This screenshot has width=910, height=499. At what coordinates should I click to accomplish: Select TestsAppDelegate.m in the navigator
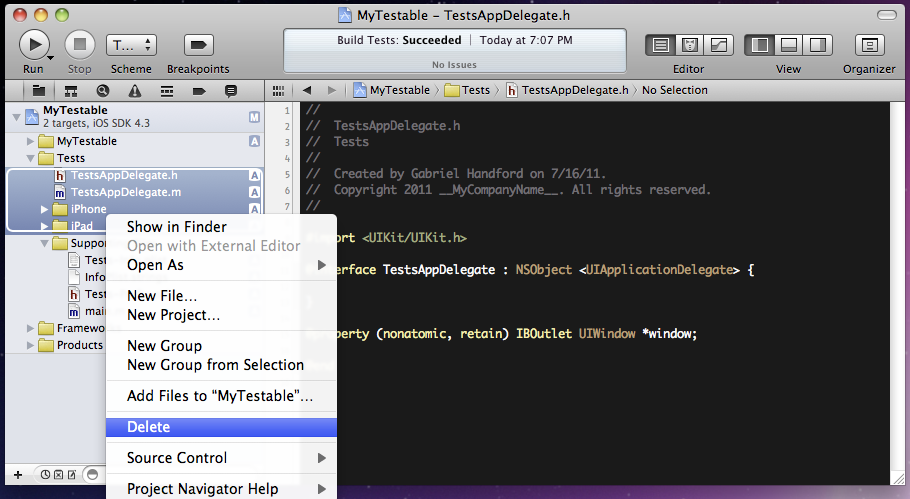tap(133, 192)
